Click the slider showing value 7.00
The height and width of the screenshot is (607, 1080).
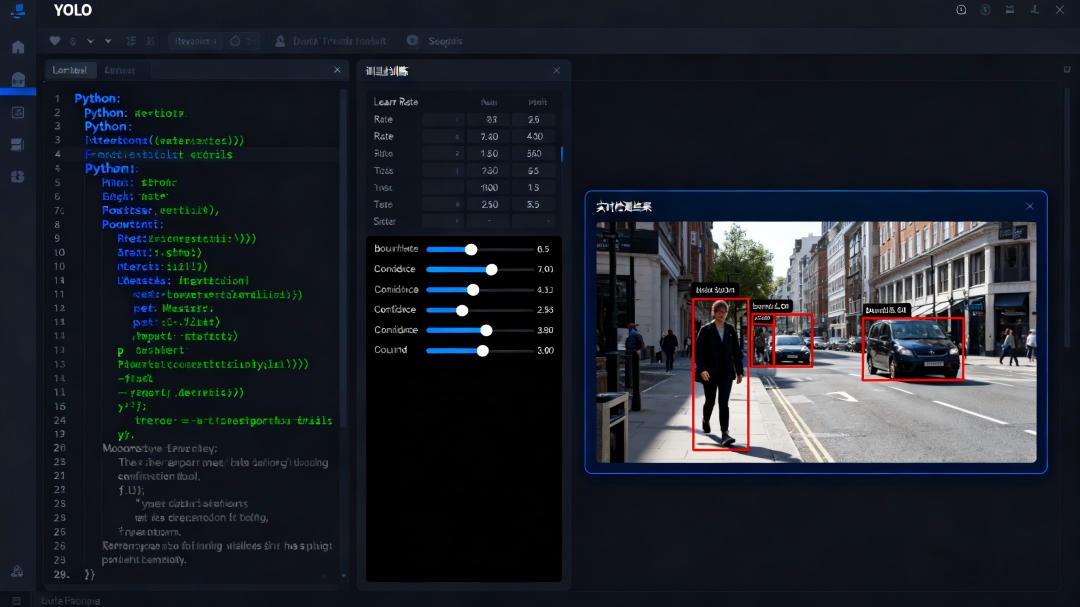pos(491,269)
